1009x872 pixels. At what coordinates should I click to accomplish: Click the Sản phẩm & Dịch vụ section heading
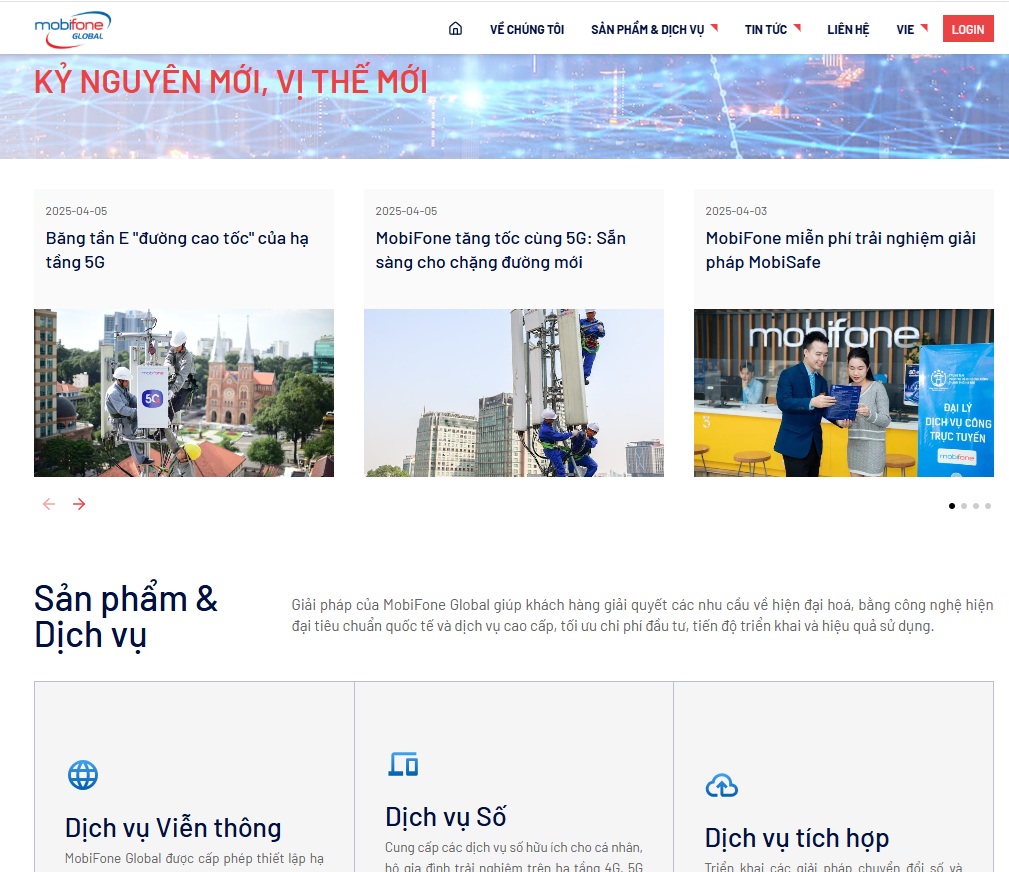pyautogui.click(x=126, y=617)
